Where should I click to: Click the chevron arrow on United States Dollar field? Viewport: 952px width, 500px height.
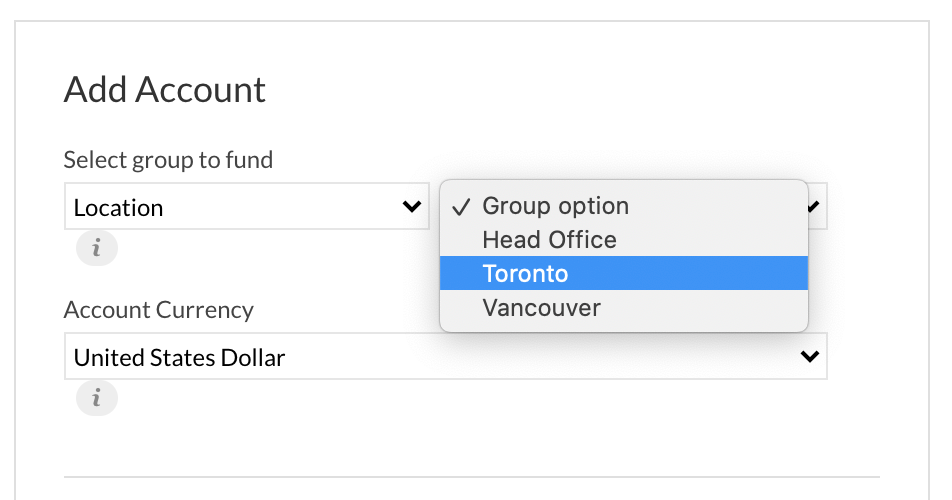pyautogui.click(x=810, y=356)
